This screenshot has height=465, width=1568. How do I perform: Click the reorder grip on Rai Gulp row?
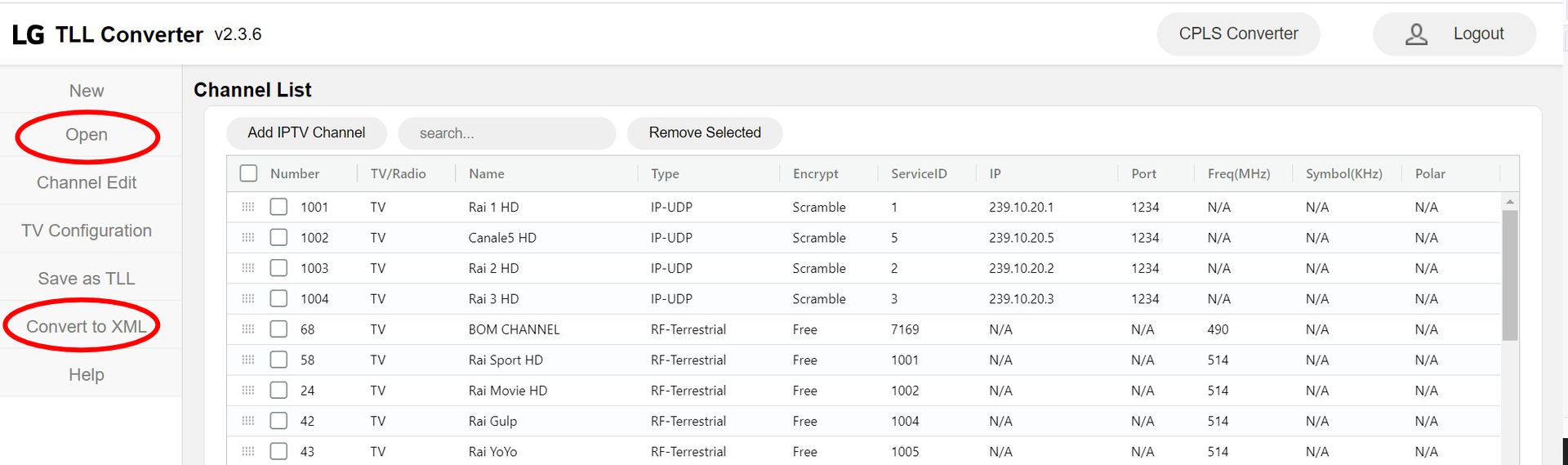[x=248, y=421]
